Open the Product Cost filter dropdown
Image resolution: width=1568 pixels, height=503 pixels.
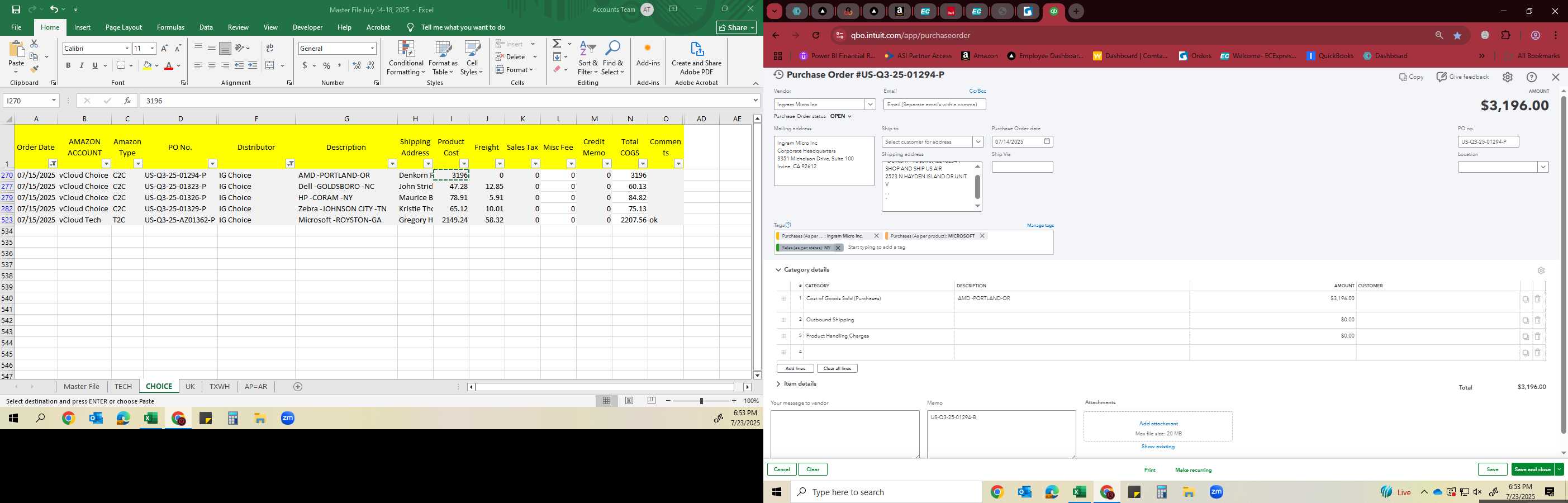(x=464, y=164)
